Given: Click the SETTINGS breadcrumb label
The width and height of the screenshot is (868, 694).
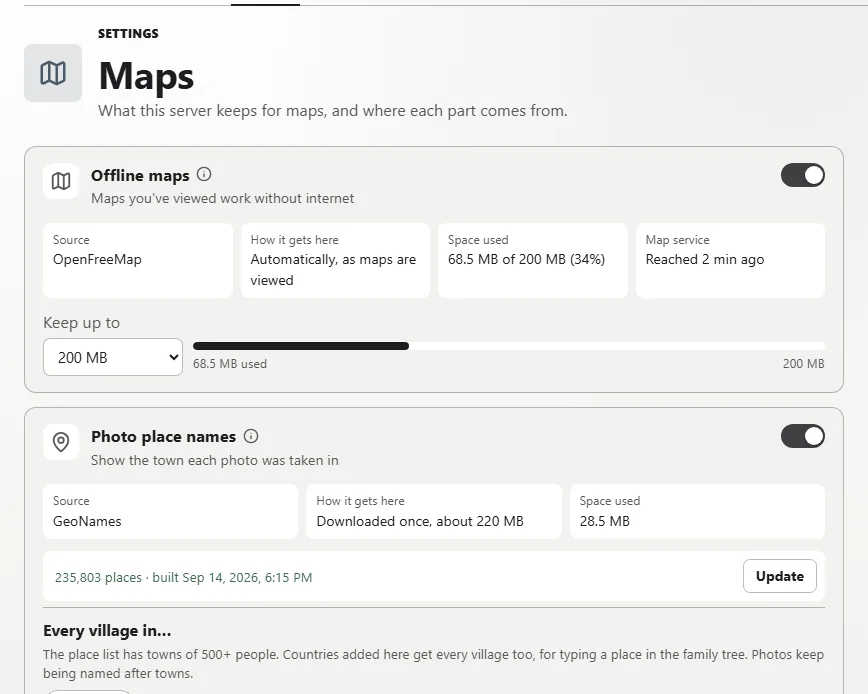Looking at the screenshot, I should [x=128, y=34].
